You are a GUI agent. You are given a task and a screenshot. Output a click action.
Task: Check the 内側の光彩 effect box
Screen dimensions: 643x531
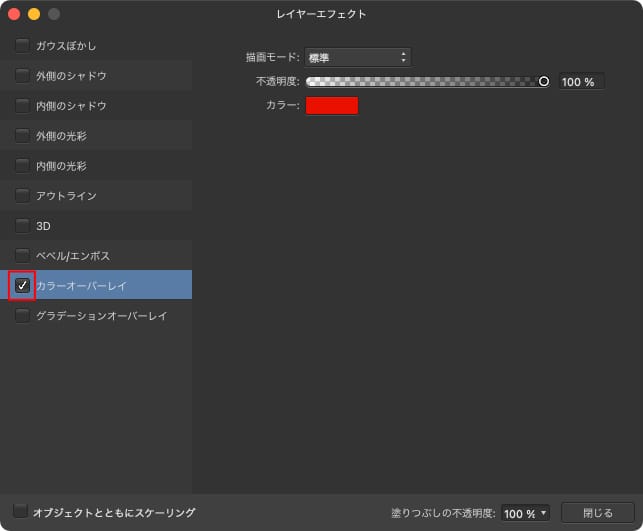tap(22, 165)
